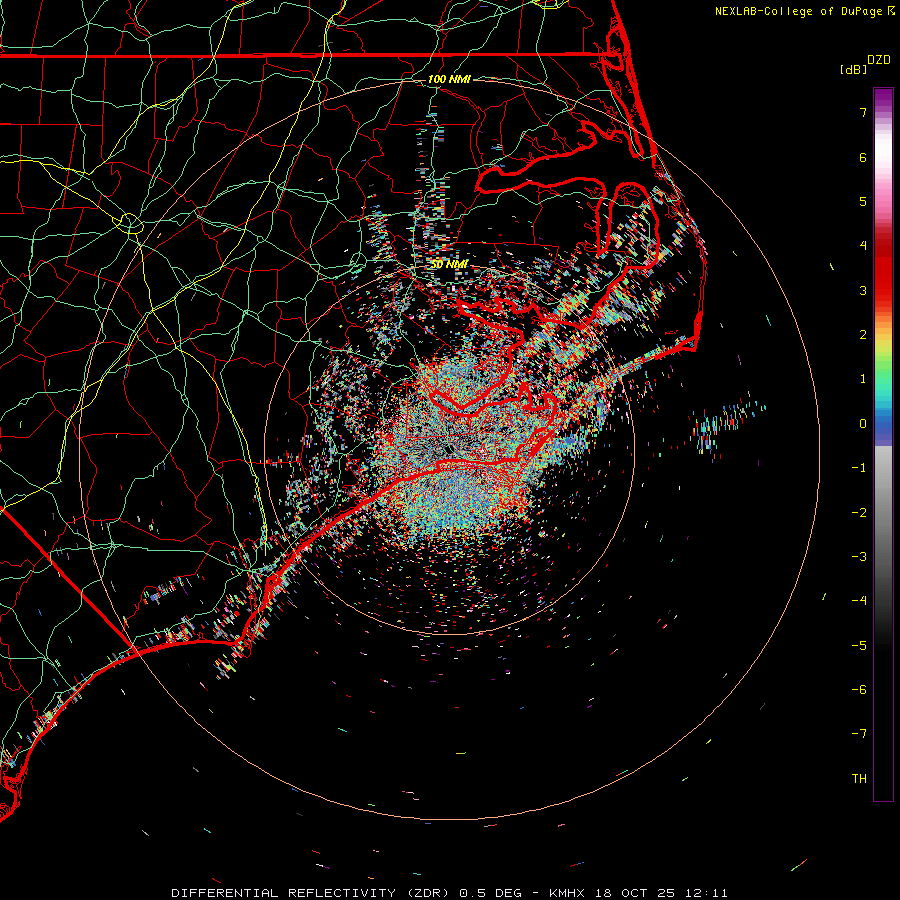The width and height of the screenshot is (900, 900).
Task: Click the -3 value on the color scale
Action: click(x=859, y=557)
